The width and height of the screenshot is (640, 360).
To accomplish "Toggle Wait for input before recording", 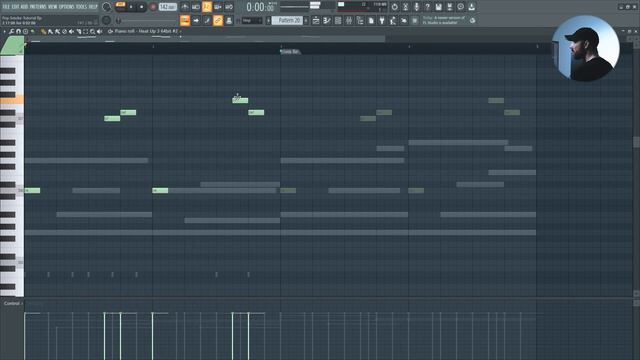I will [x=196, y=7].
